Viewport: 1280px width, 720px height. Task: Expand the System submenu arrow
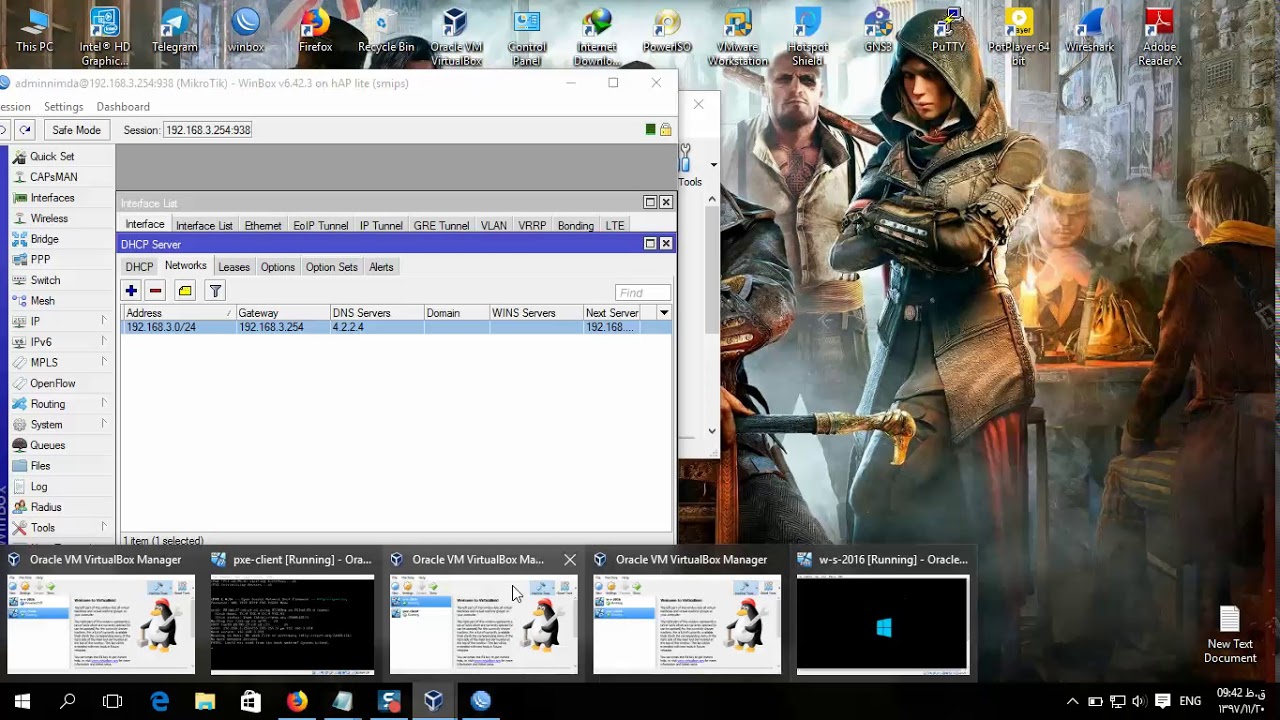(x=103, y=424)
